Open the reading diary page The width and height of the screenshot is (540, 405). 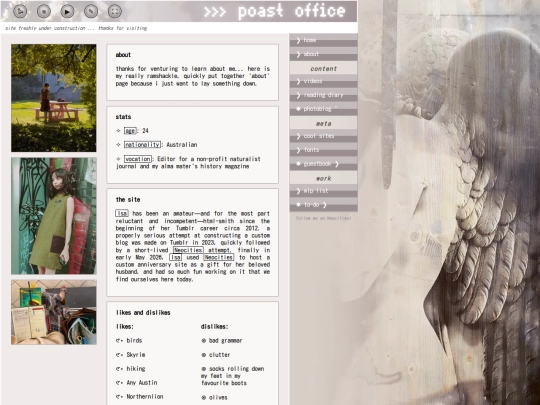(x=323, y=95)
